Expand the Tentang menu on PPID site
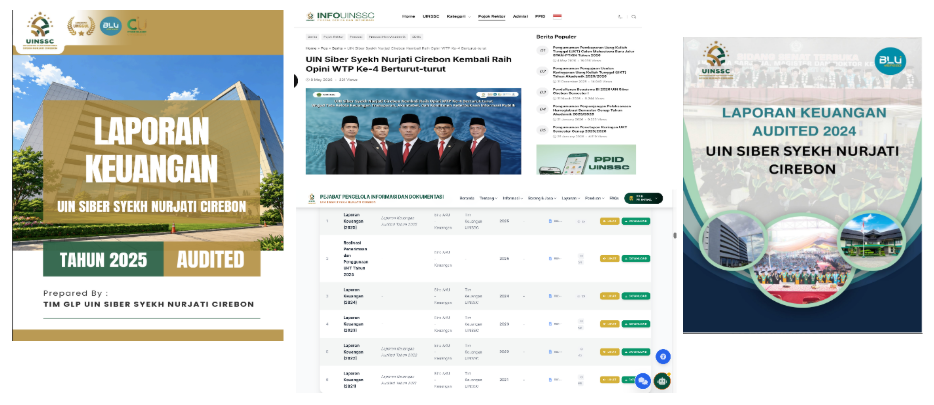Image resolution: width=934 pixels, height=405 pixels. pos(488,198)
